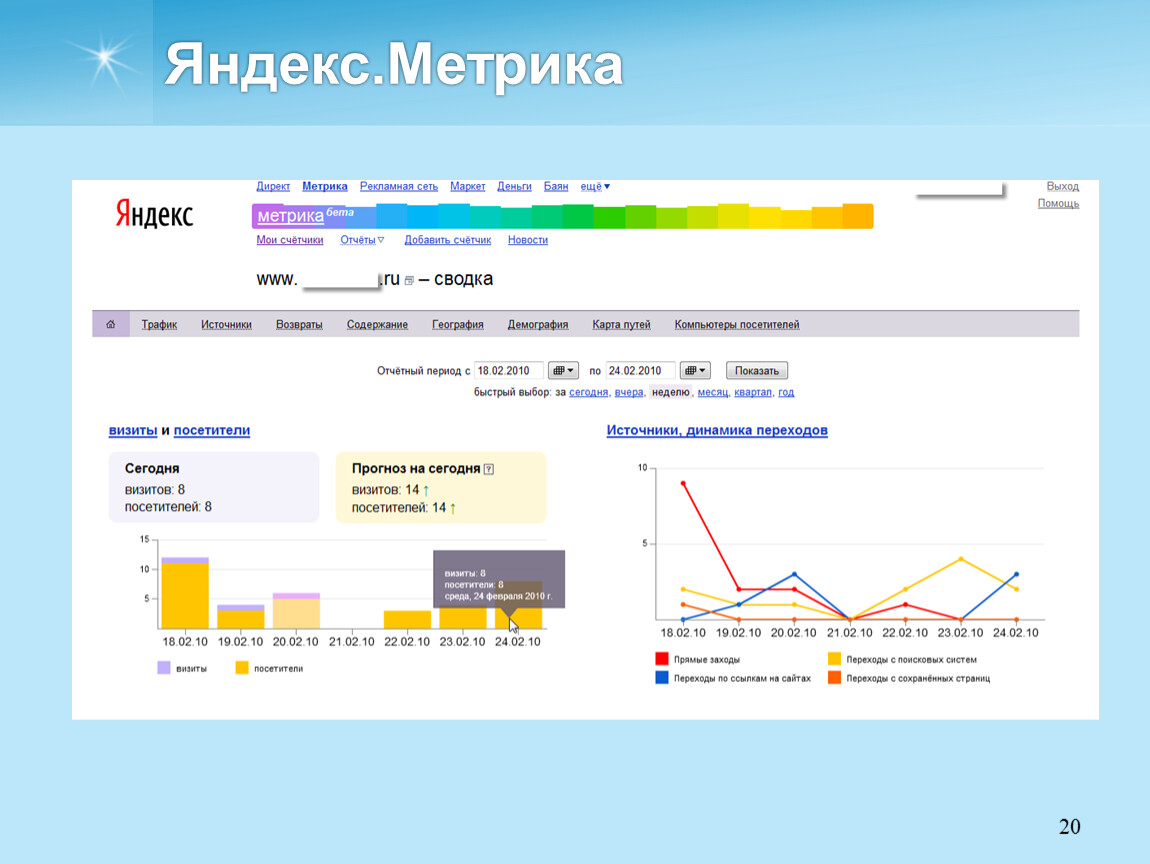Viewport: 1150px width, 864px height.
Task: Open Мои счётчики
Action: 290,240
